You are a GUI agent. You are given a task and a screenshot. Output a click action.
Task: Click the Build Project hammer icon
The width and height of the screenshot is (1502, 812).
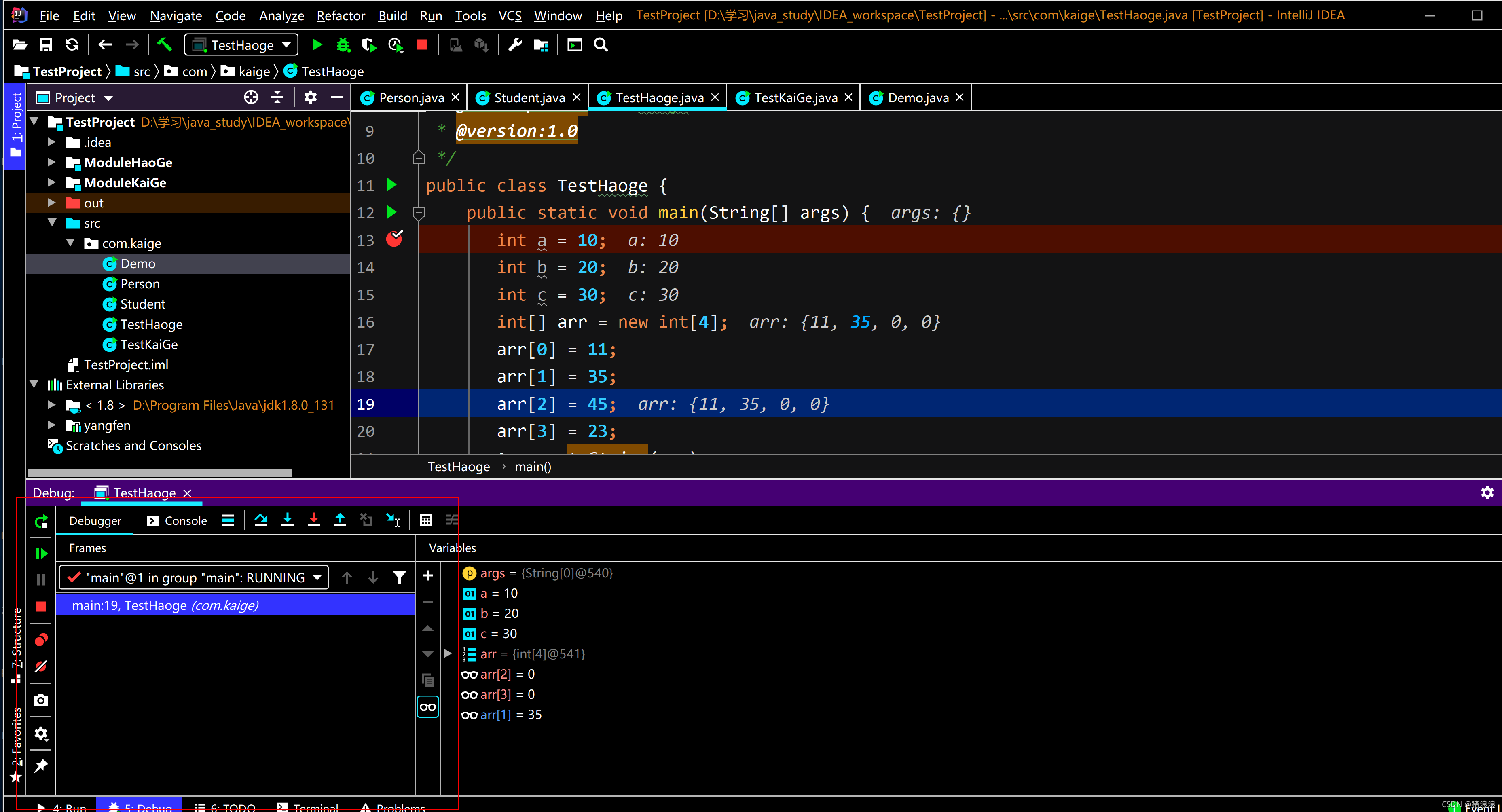click(x=165, y=45)
